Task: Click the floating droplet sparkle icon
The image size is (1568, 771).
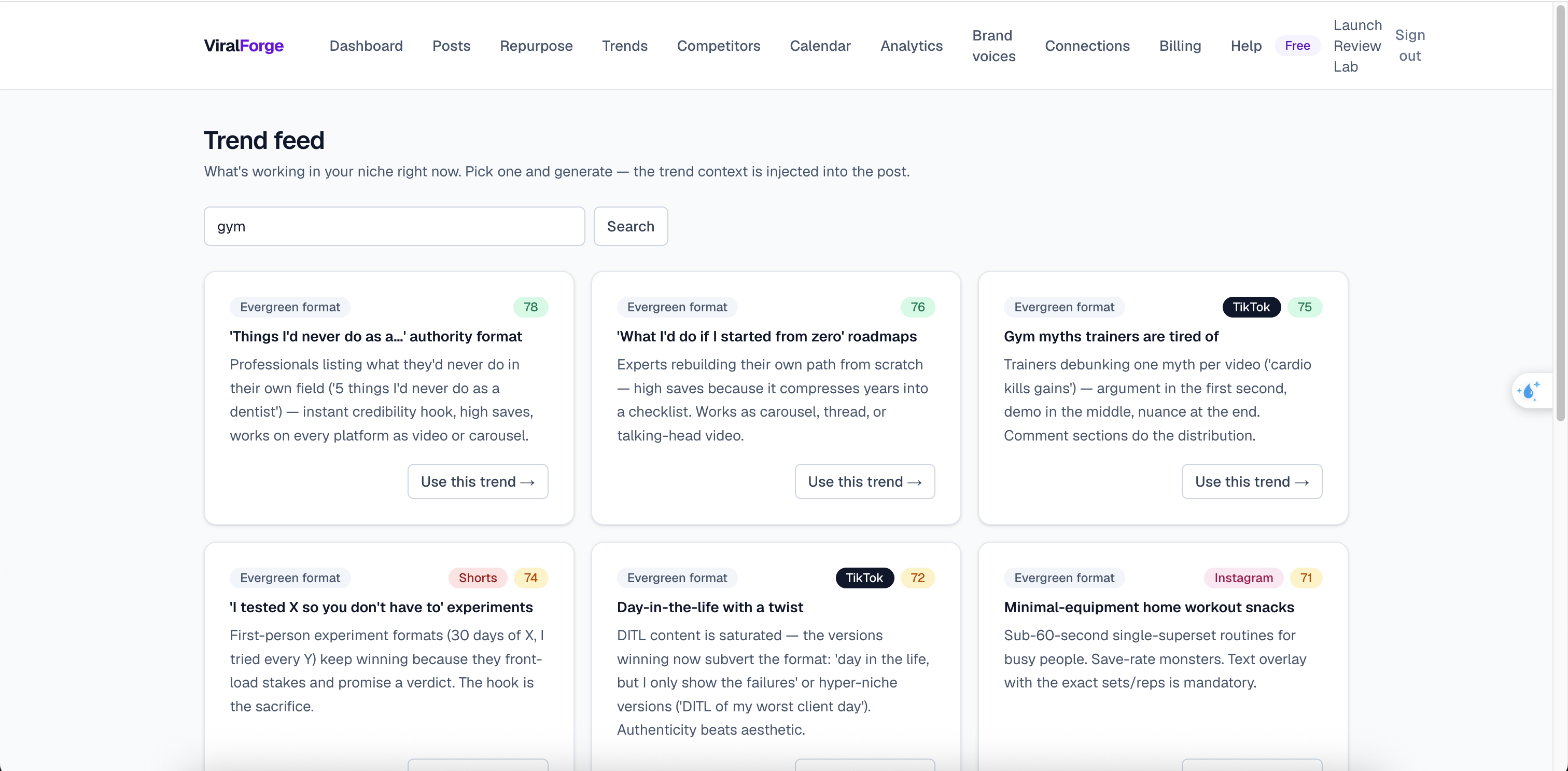Action: coord(1529,390)
